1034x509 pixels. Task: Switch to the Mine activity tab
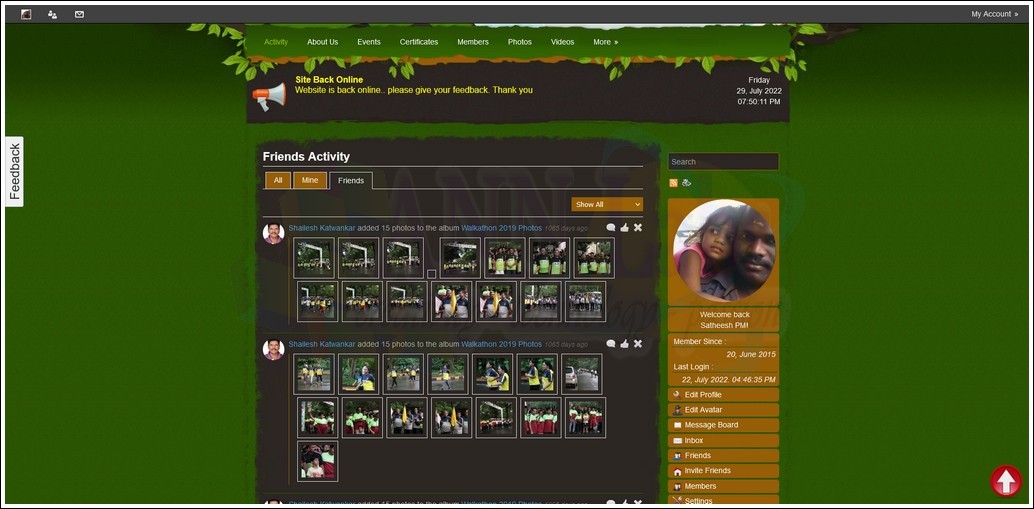click(x=310, y=180)
